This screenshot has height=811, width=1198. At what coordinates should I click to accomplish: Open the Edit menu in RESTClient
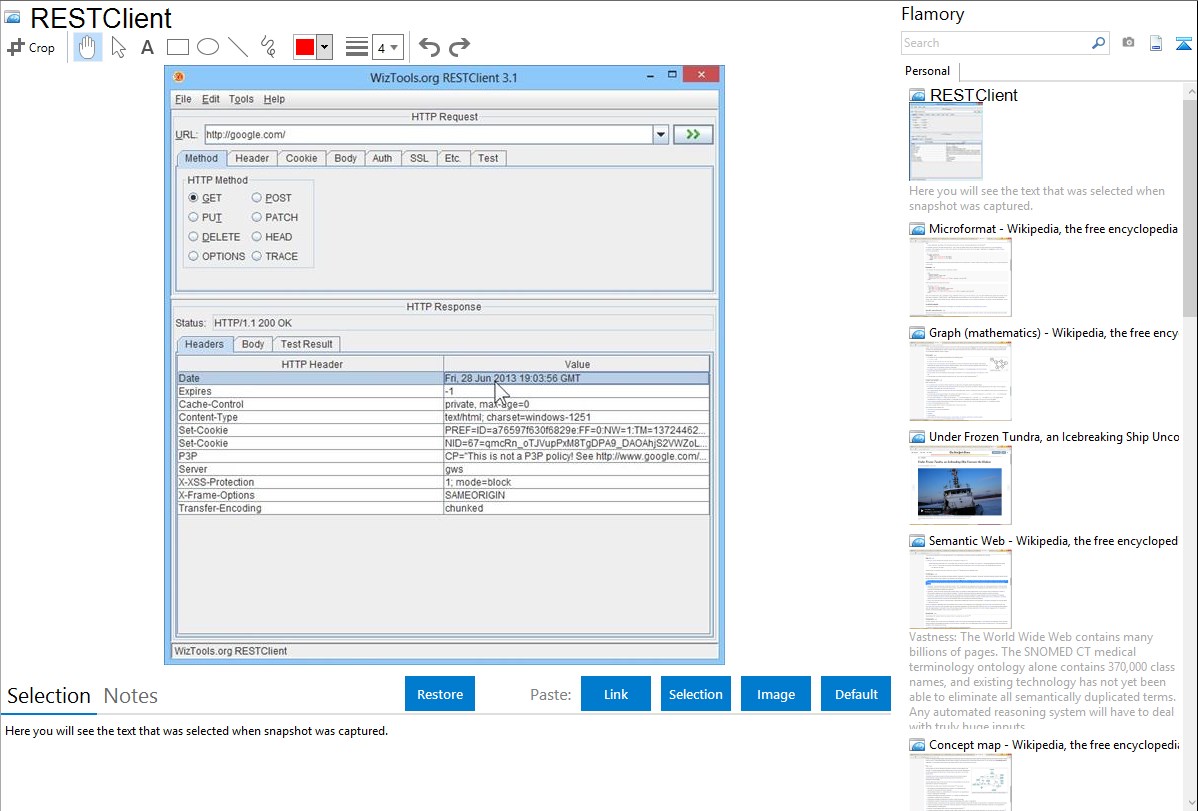[211, 99]
